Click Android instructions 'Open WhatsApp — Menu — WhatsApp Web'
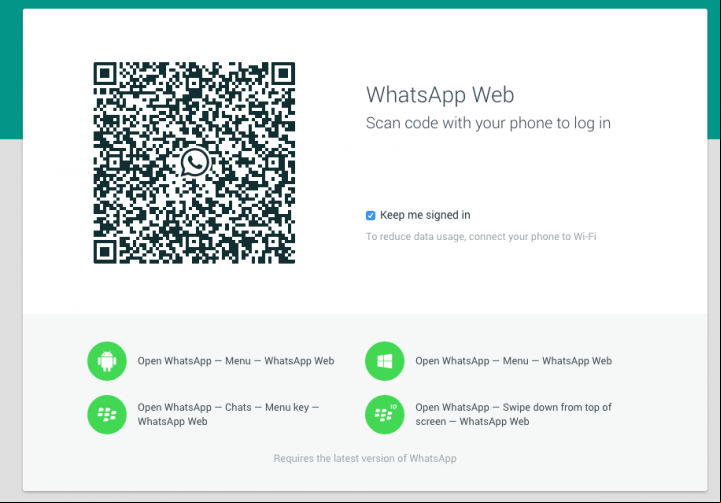The width and height of the screenshot is (721, 503). point(236,361)
